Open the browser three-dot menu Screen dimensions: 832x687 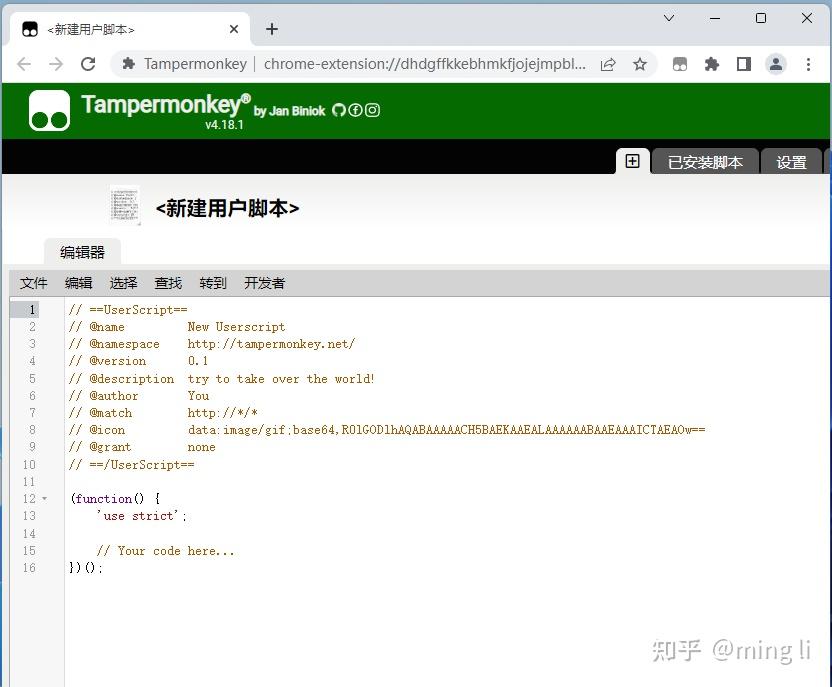pyautogui.click(x=809, y=63)
